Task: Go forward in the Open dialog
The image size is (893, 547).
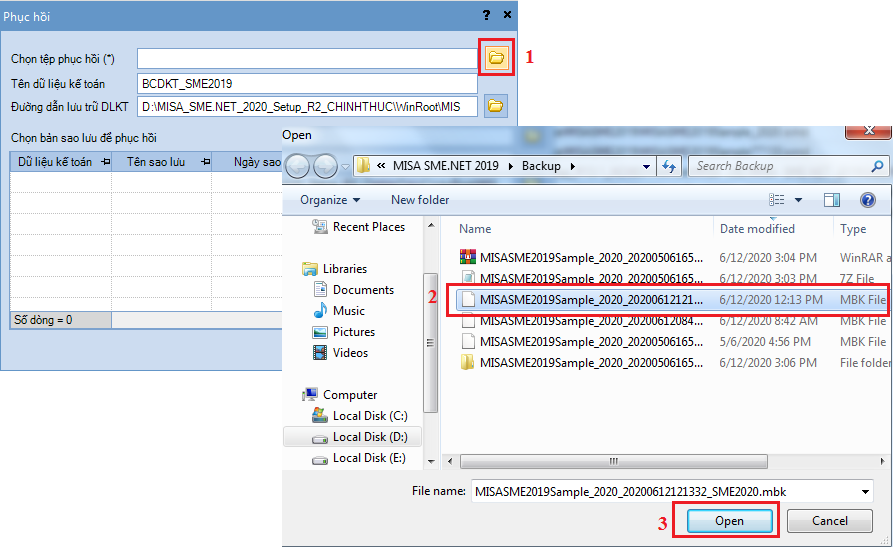Action: point(325,166)
